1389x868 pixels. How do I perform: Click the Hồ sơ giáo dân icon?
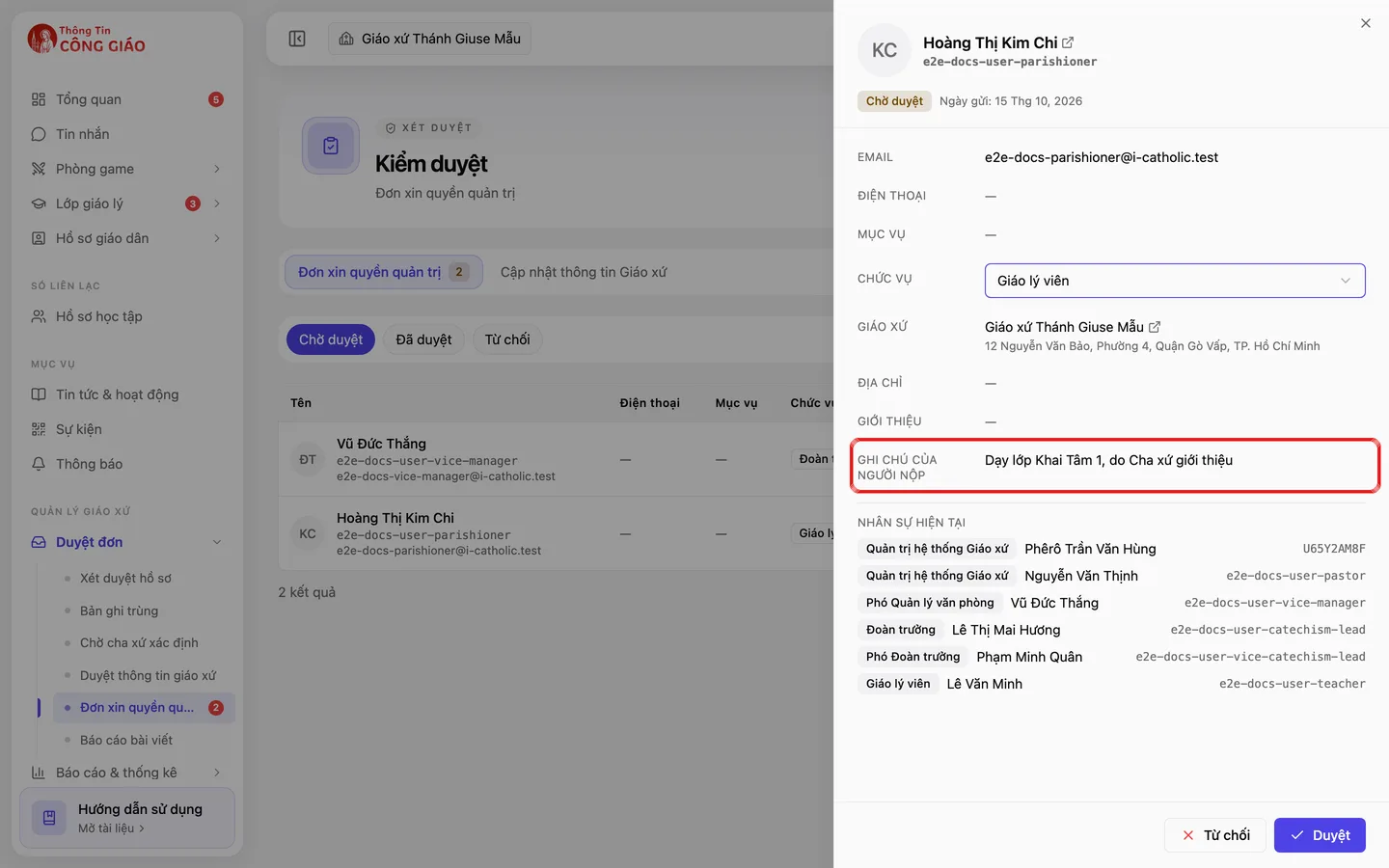tap(39, 238)
